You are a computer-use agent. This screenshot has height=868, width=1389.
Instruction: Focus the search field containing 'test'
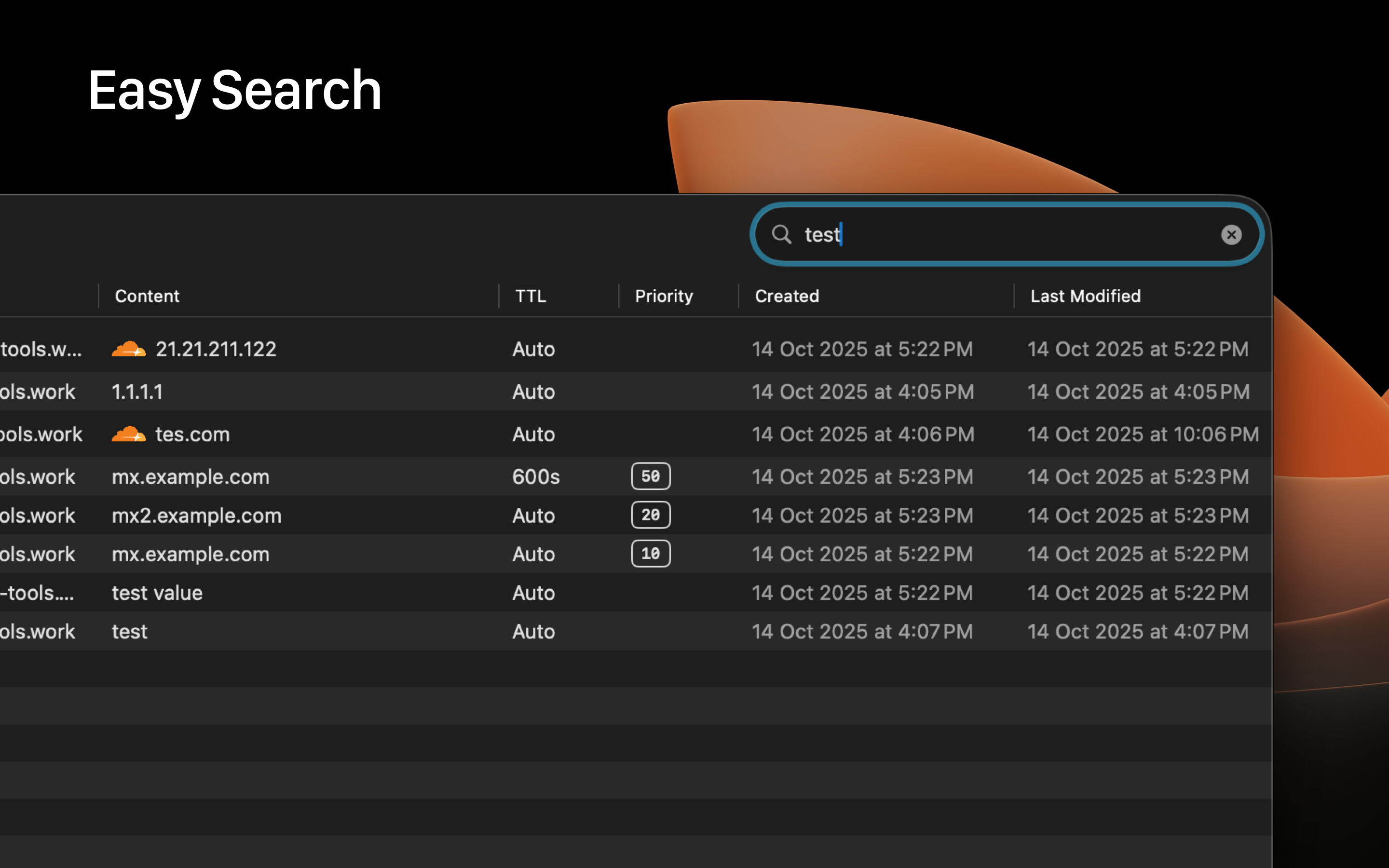click(x=1007, y=234)
